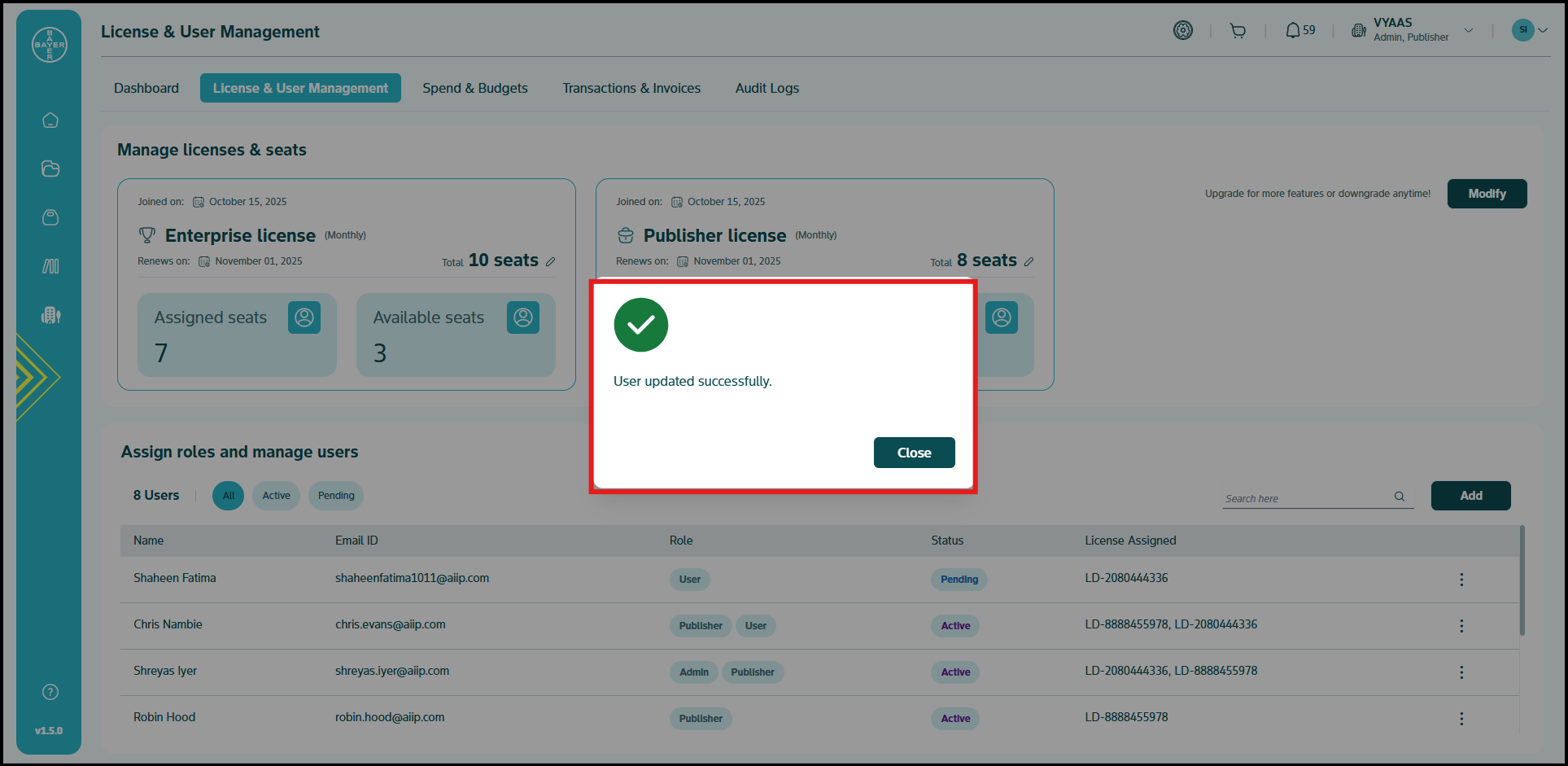Click the Modify license button
This screenshot has width=1568, height=766.
[1487, 194]
